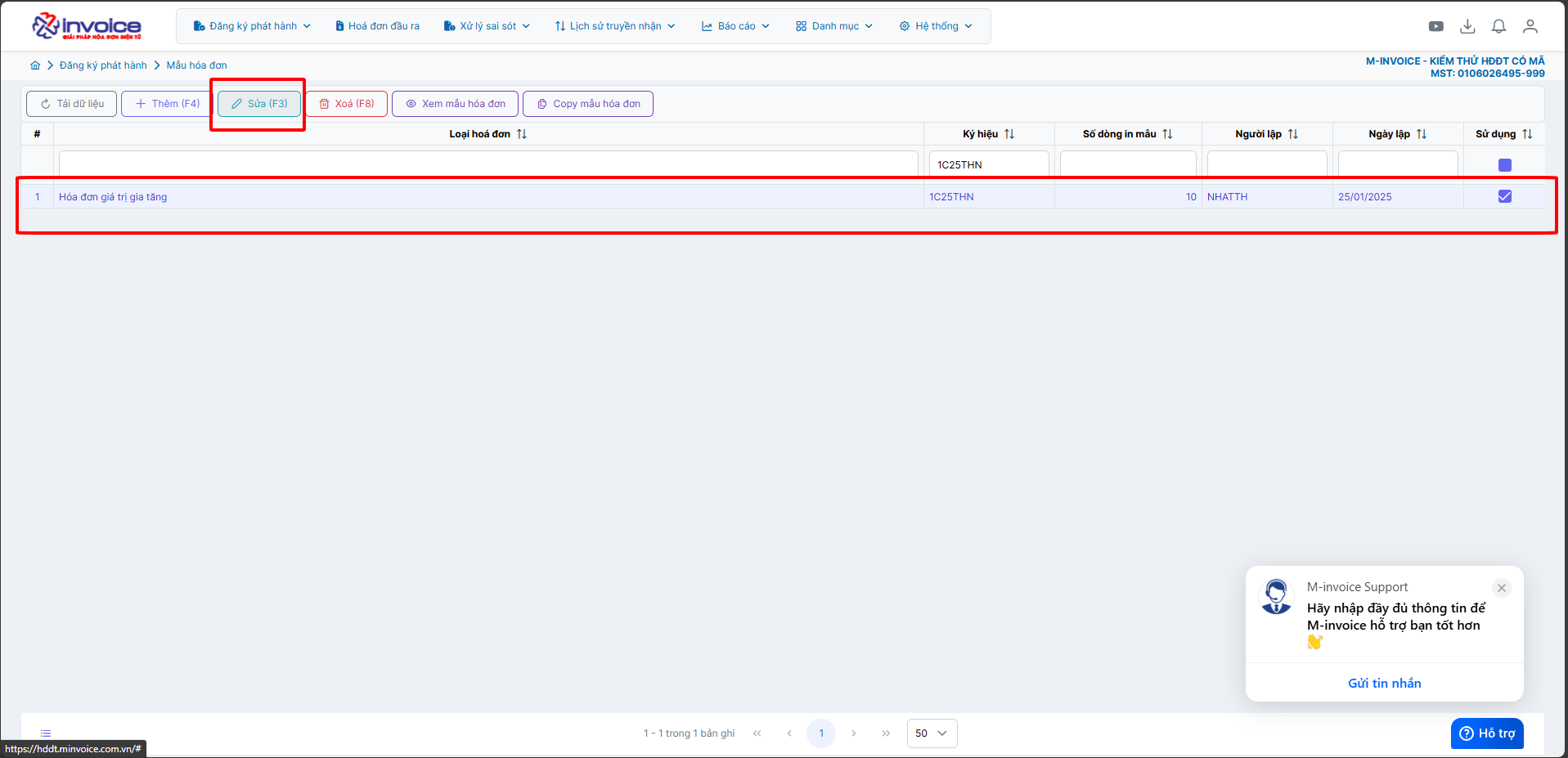Click Tải dữ liệu button

[72, 104]
